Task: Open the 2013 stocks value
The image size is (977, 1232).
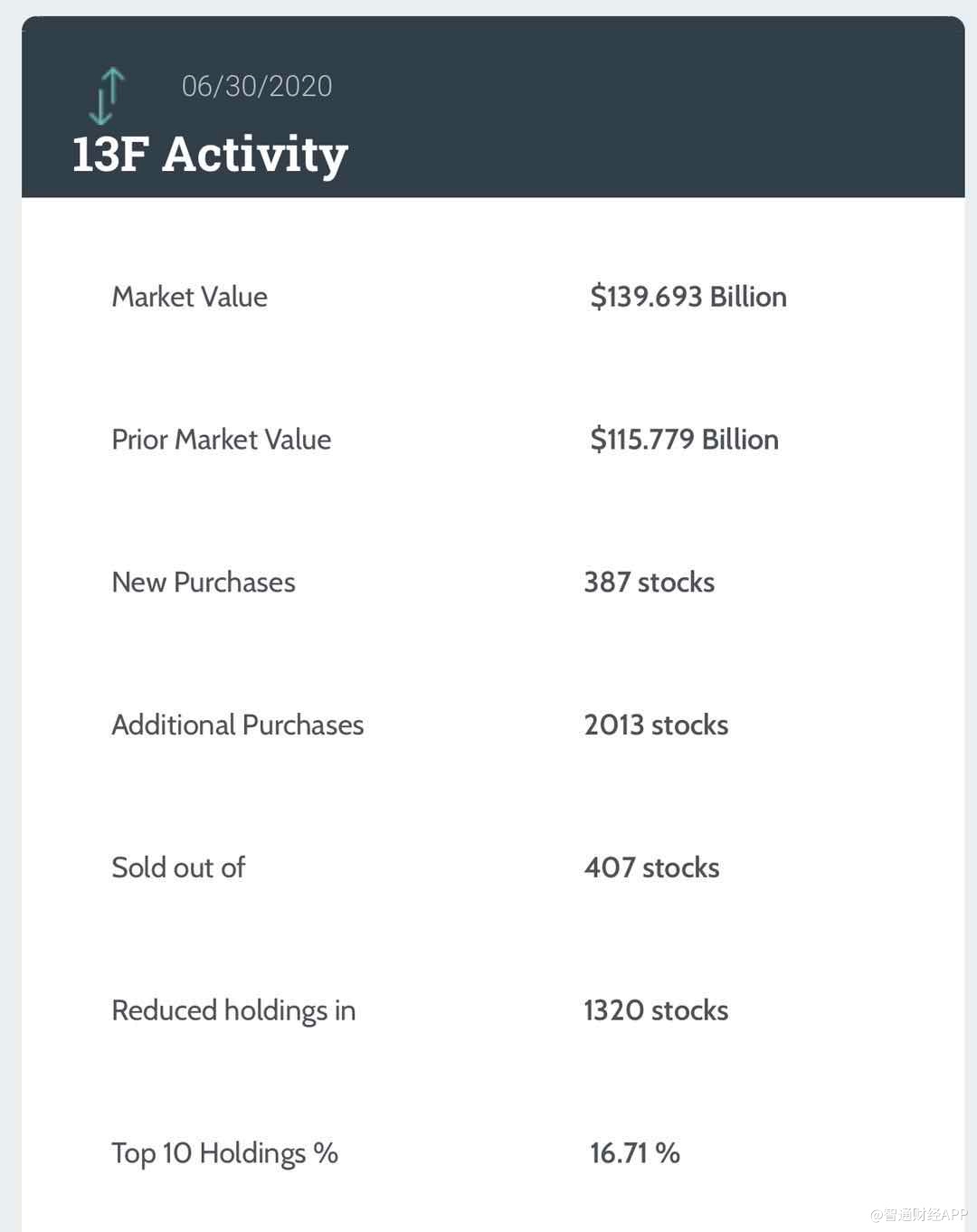Action: 656,725
